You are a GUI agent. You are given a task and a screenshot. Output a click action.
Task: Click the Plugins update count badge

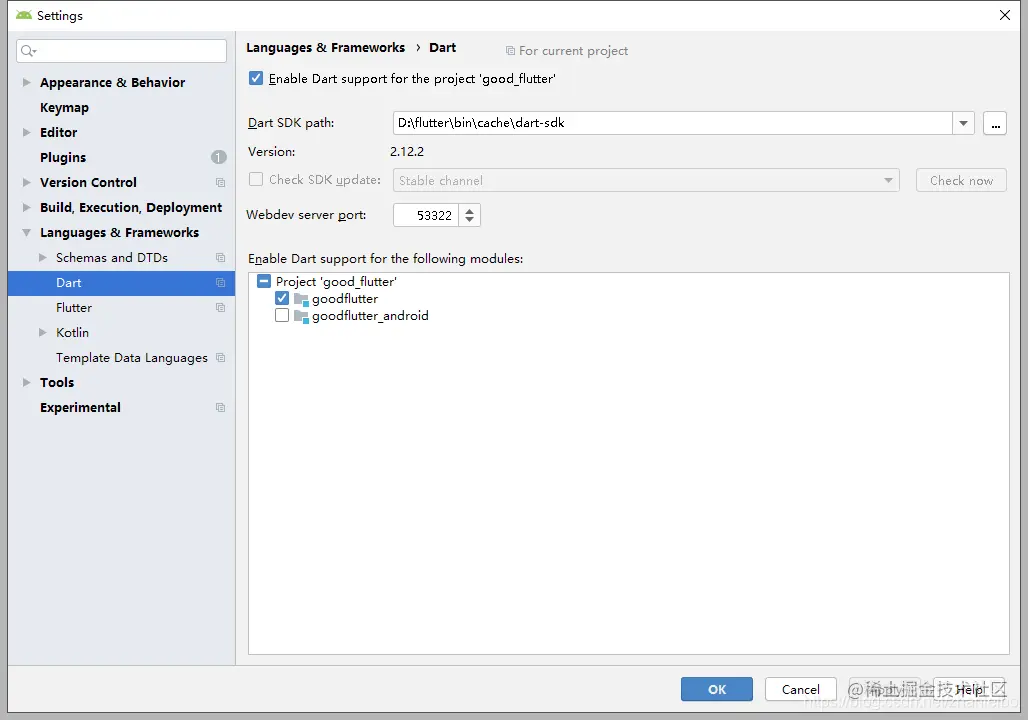click(x=218, y=157)
